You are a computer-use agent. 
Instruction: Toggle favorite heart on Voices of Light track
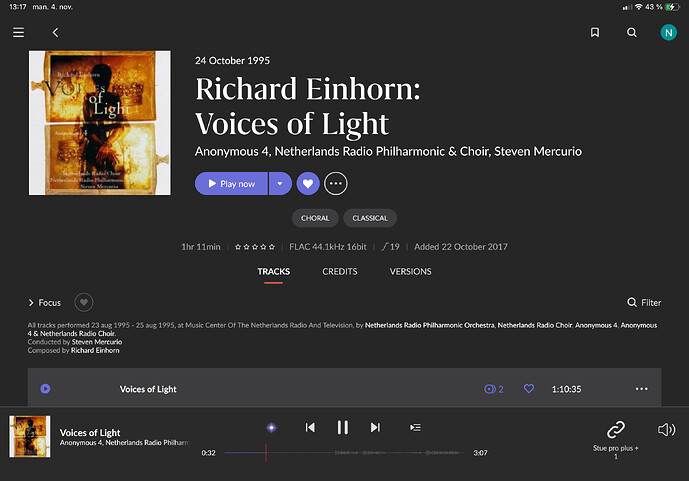[529, 389]
